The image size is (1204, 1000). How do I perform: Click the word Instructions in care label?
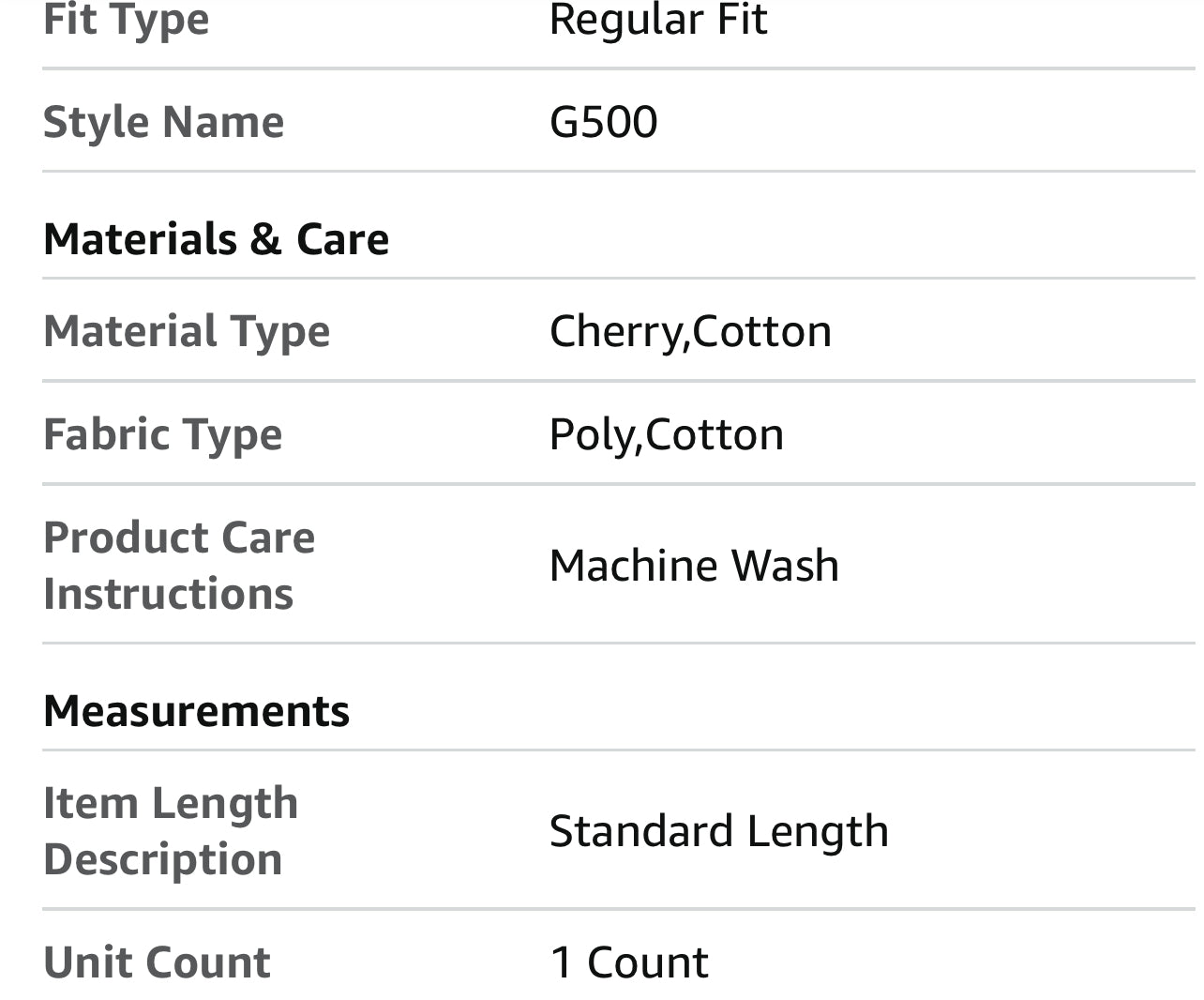tap(168, 594)
